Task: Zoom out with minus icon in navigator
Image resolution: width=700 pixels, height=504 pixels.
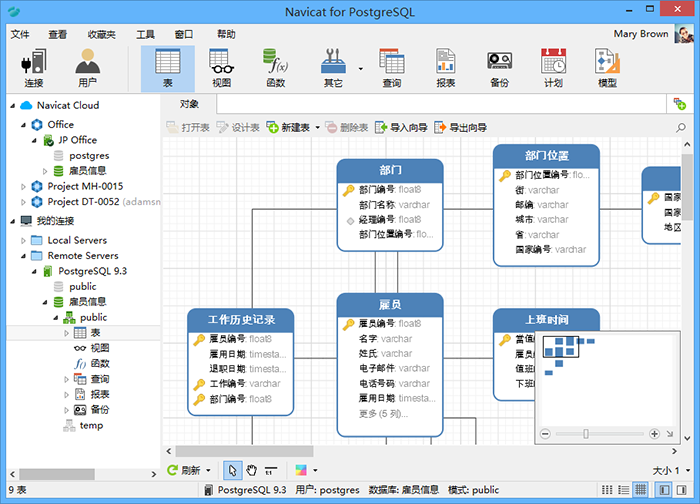Action: pyautogui.click(x=545, y=433)
